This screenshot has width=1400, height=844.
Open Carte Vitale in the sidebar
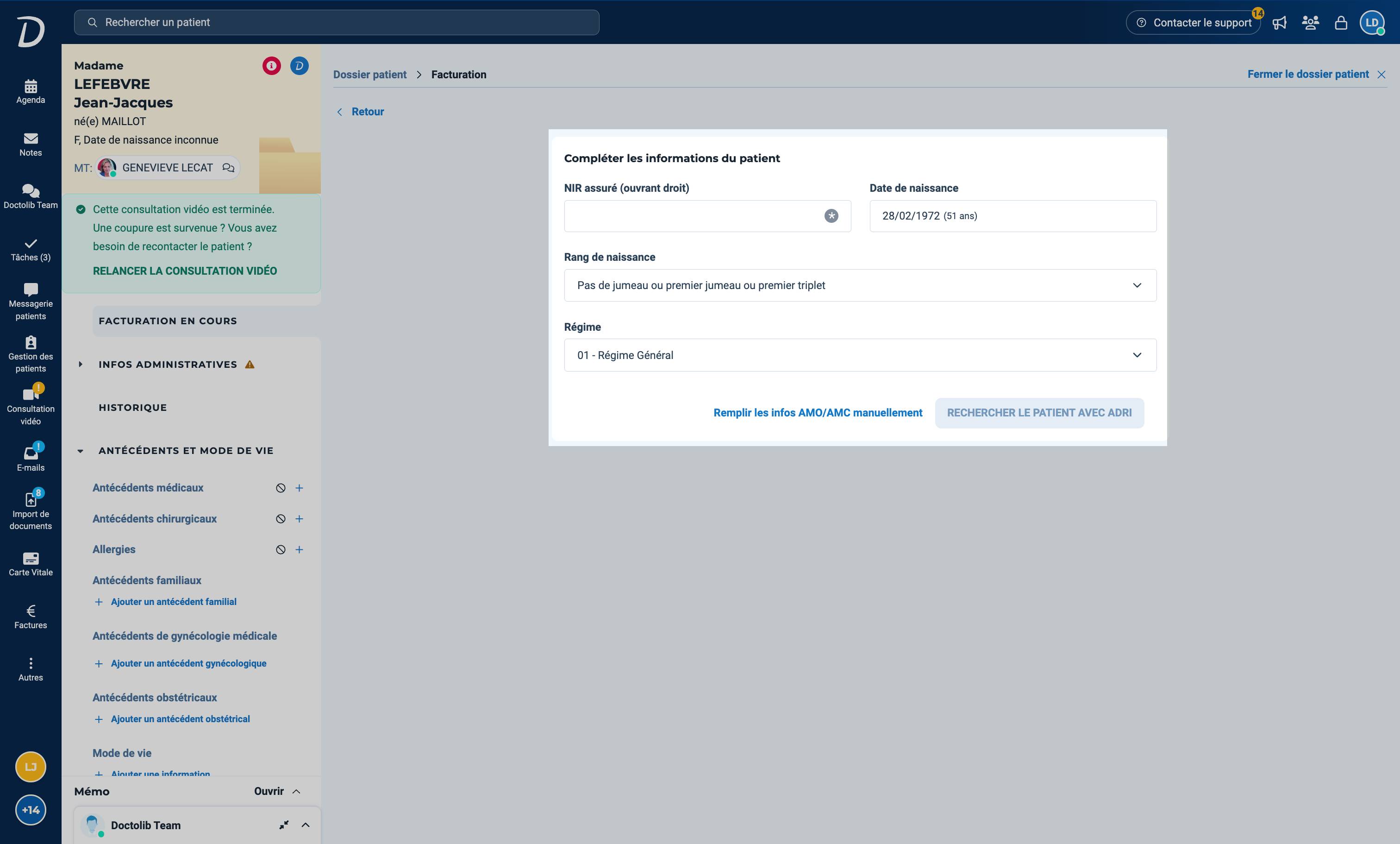[x=31, y=564]
